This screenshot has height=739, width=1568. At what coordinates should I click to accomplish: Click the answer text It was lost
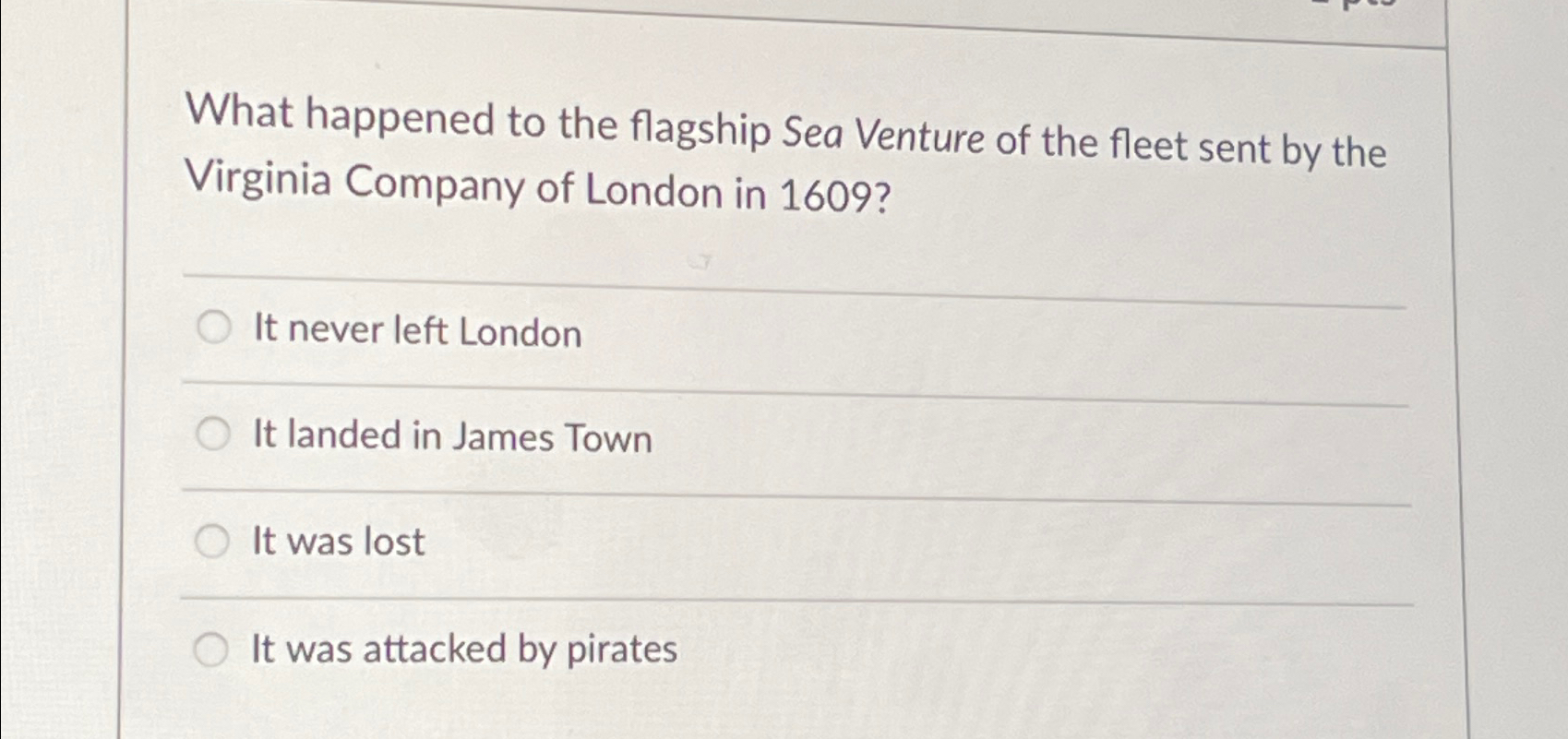tap(337, 542)
